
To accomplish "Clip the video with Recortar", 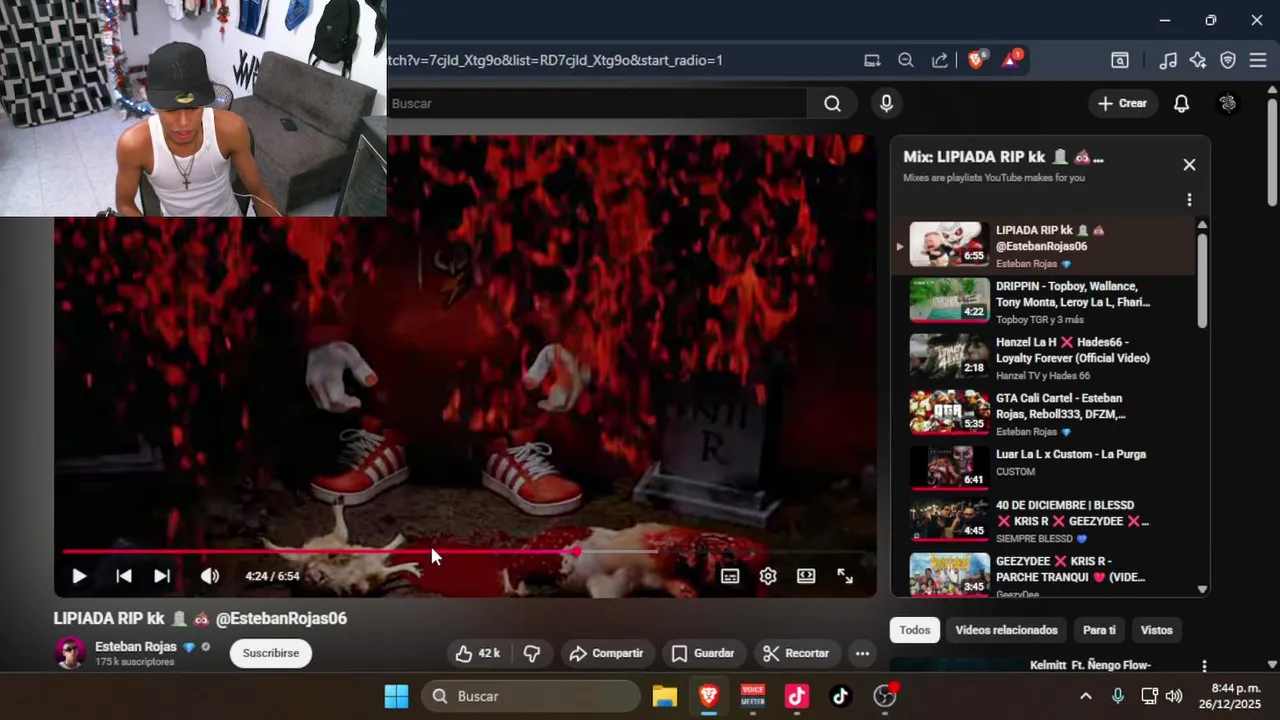I will [796, 653].
